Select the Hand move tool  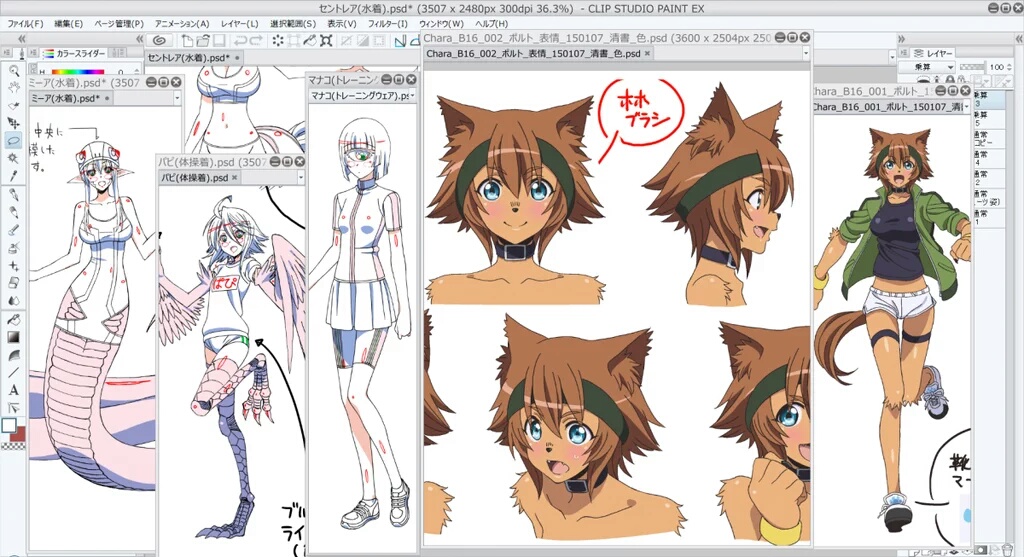(x=13, y=88)
